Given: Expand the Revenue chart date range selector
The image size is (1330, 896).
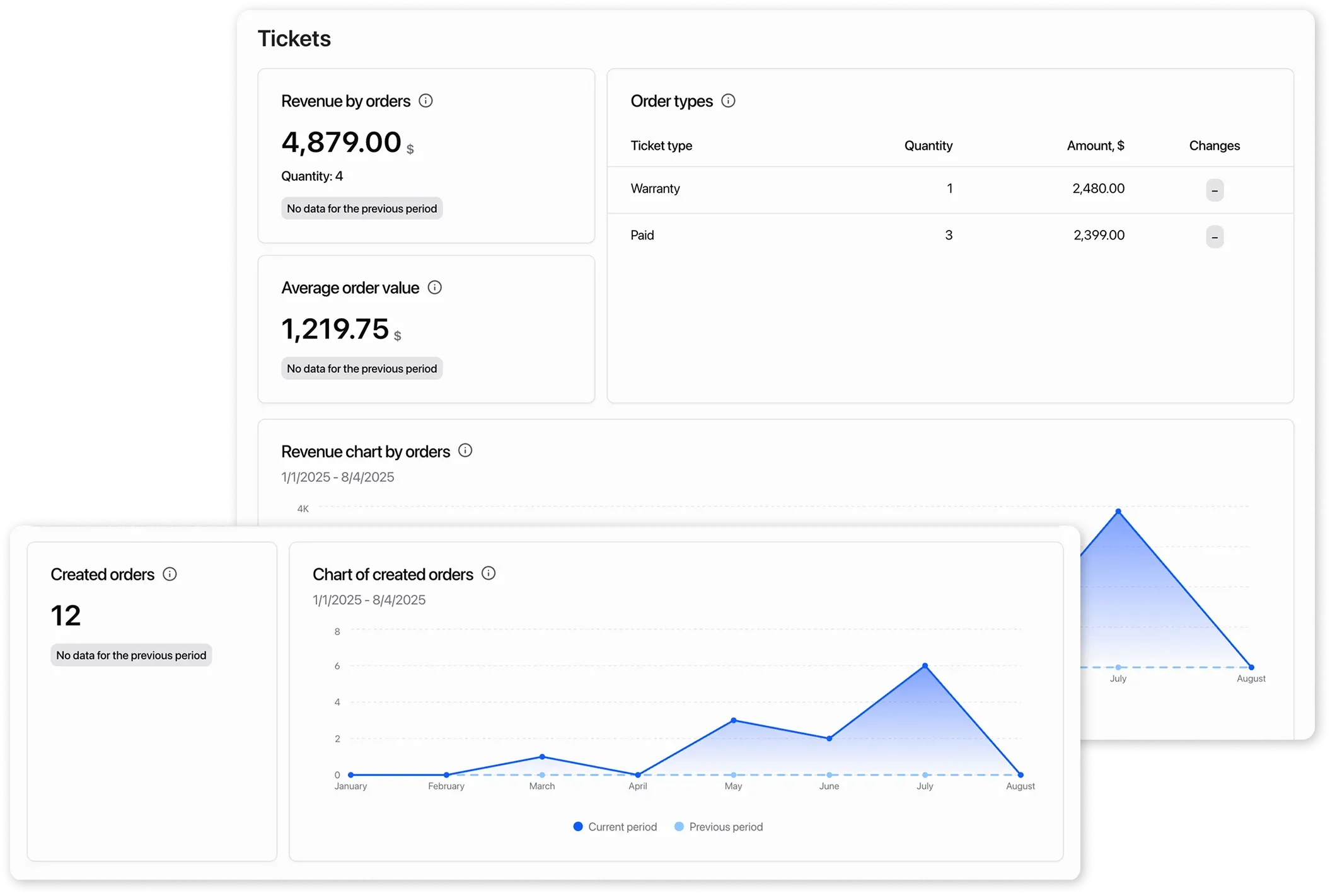Looking at the screenshot, I should click(337, 477).
